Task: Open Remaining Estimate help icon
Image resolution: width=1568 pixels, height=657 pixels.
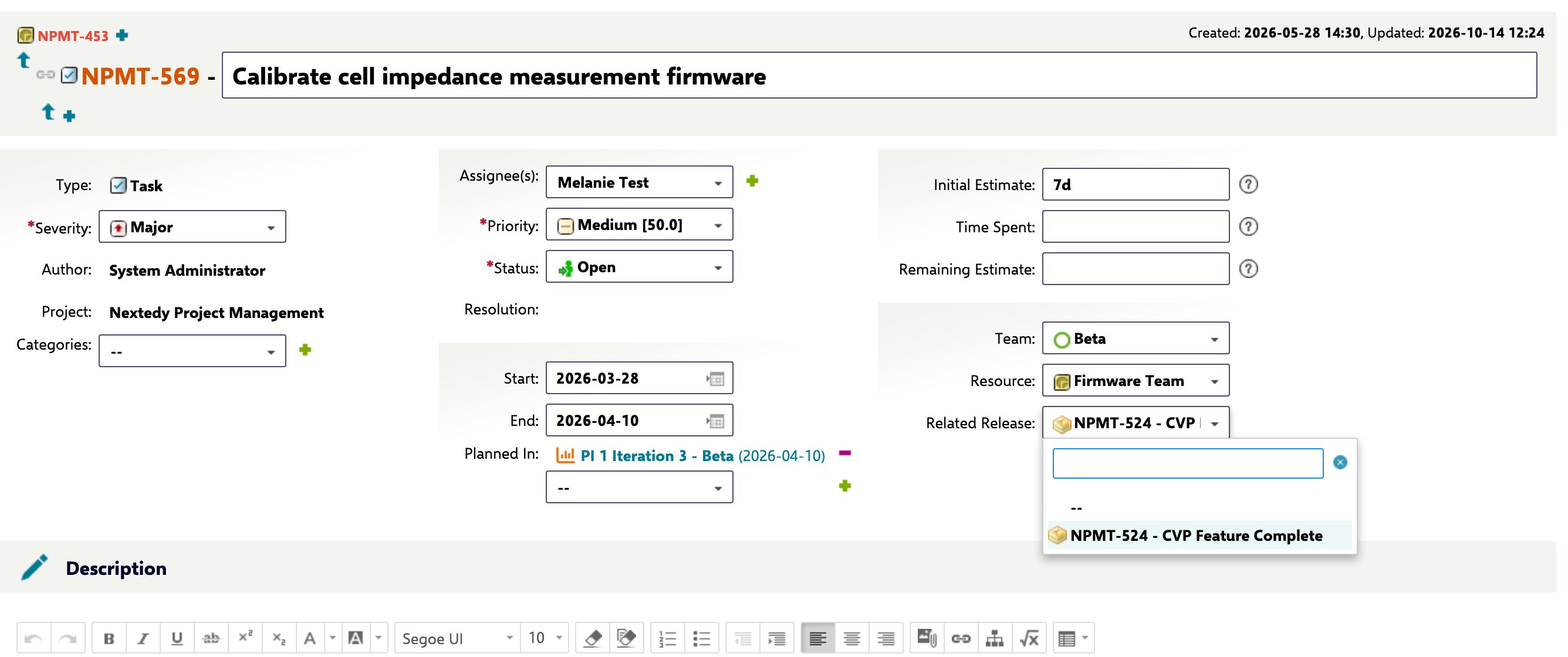Action: pyautogui.click(x=1248, y=269)
